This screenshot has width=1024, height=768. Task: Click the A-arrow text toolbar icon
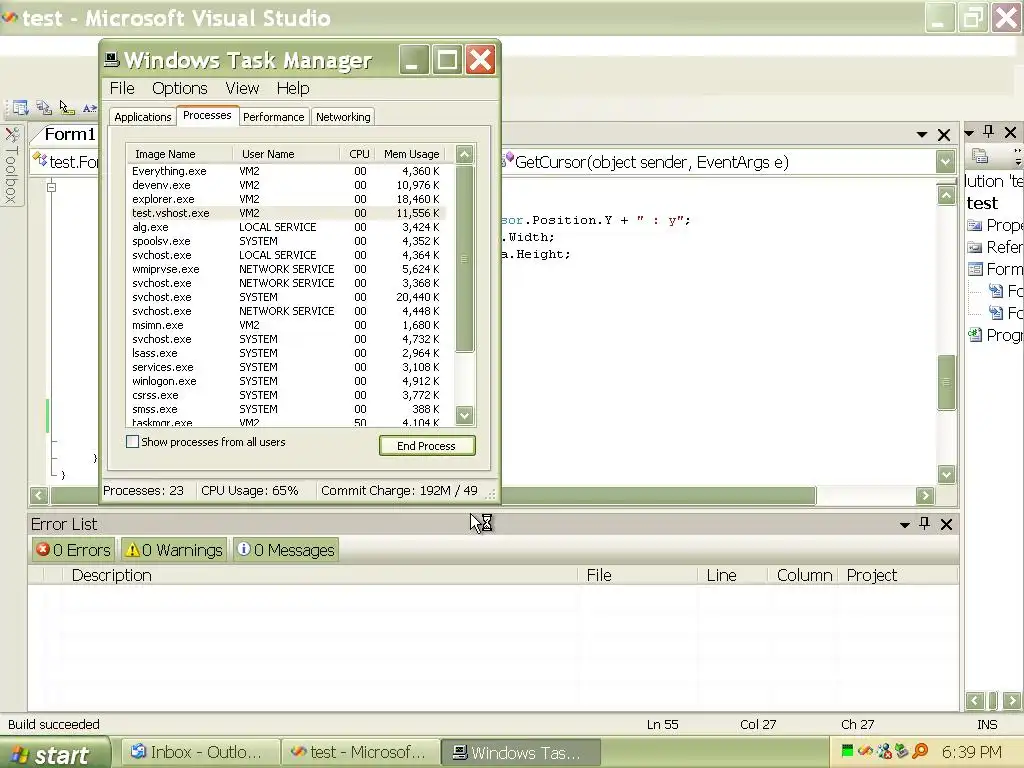pos(90,108)
